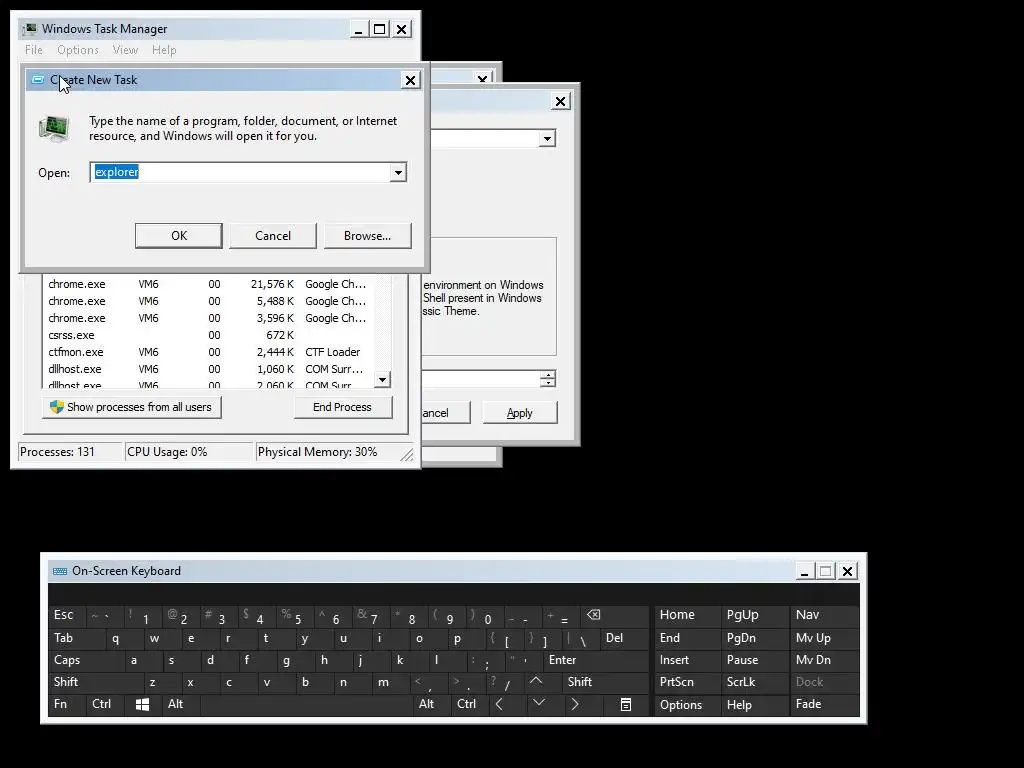Click the Nav key on keyboard
The height and width of the screenshot is (768, 1024).
point(824,615)
